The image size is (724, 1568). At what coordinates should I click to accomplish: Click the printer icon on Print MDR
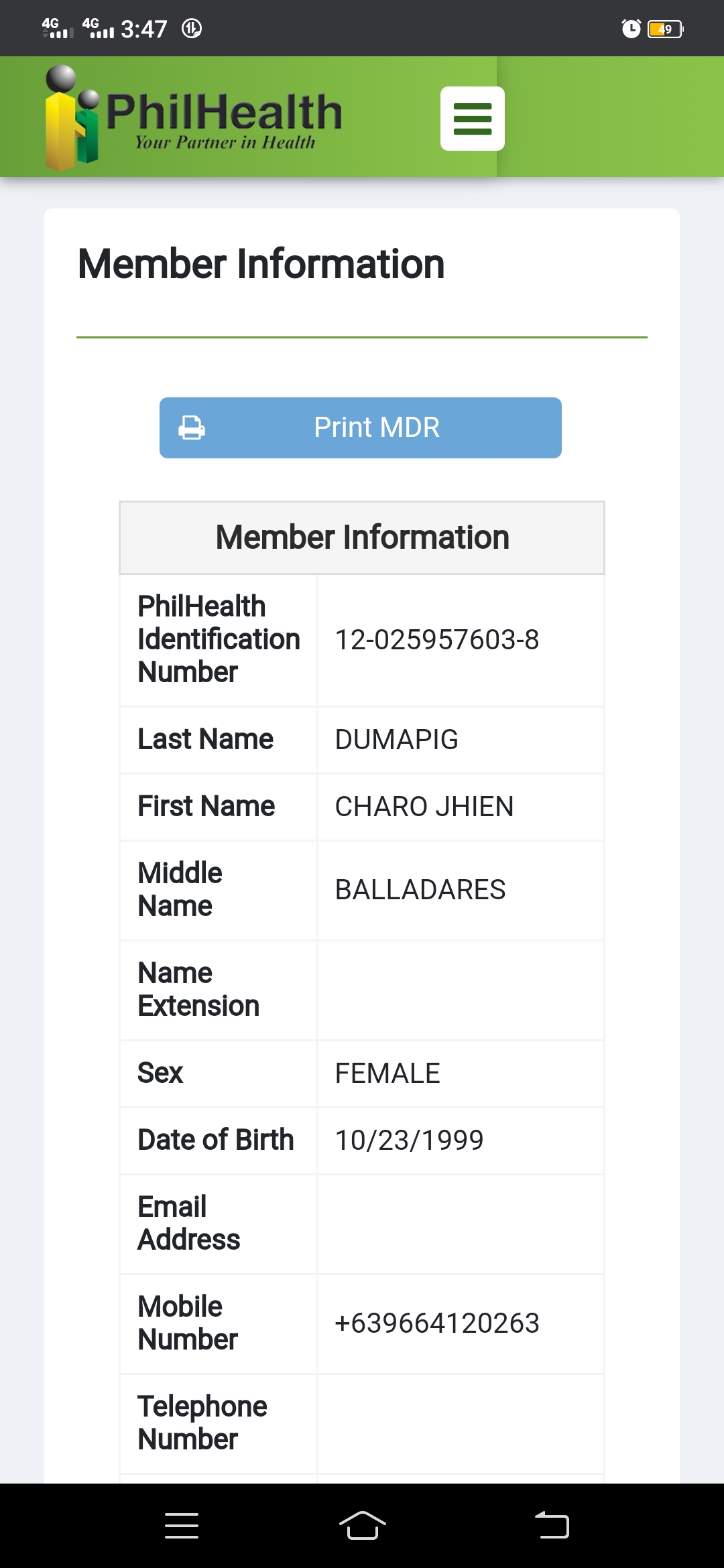coord(192,428)
